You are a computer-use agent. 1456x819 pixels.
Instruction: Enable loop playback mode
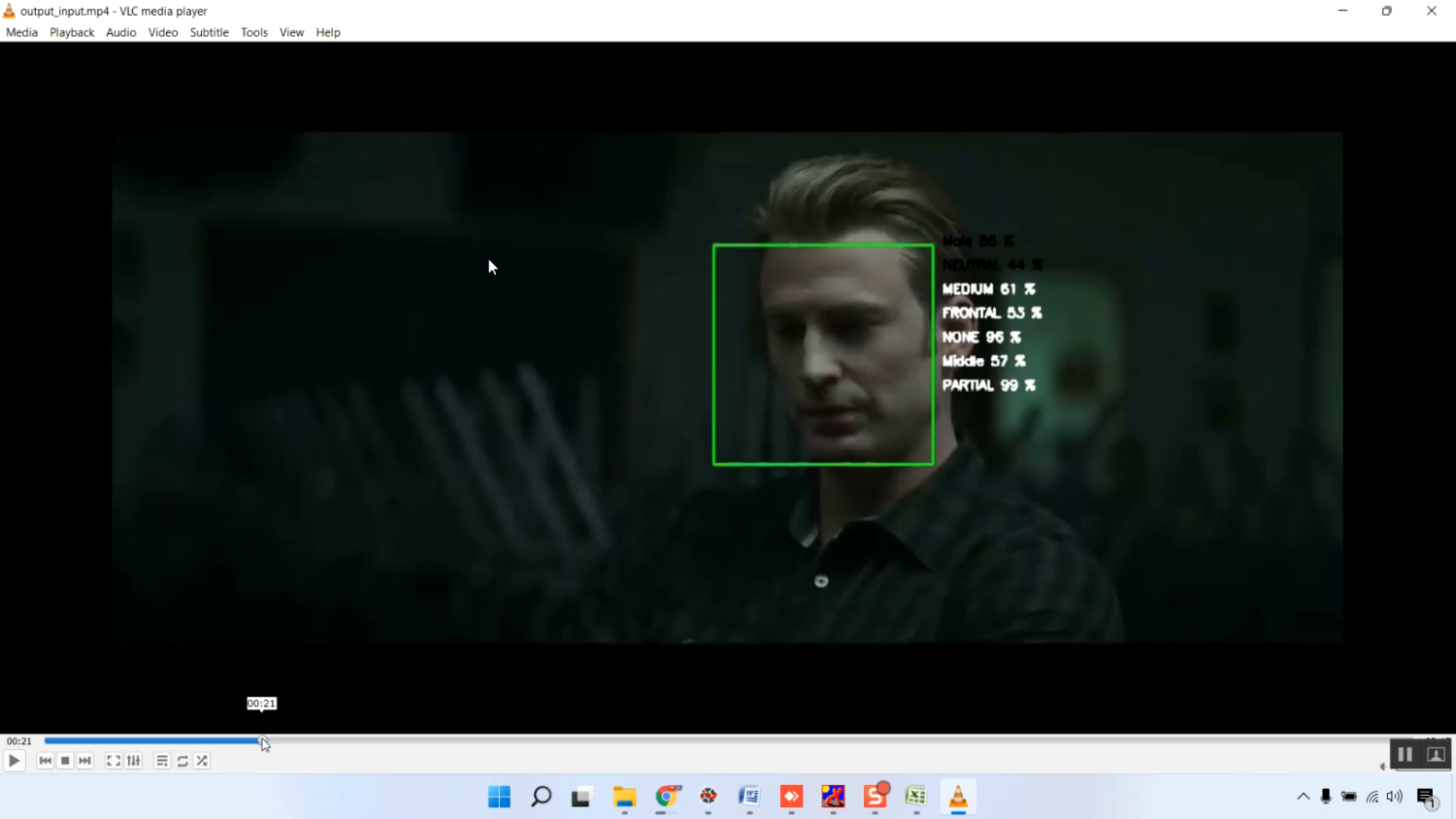[x=182, y=761]
